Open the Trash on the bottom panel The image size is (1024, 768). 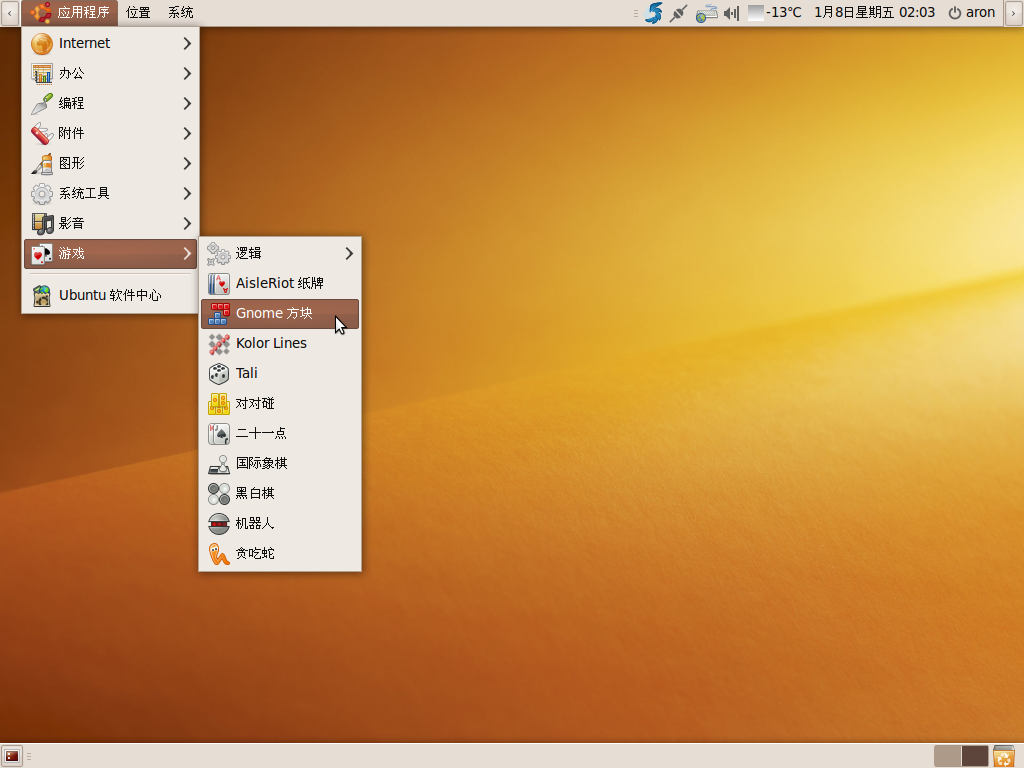pos(1004,756)
